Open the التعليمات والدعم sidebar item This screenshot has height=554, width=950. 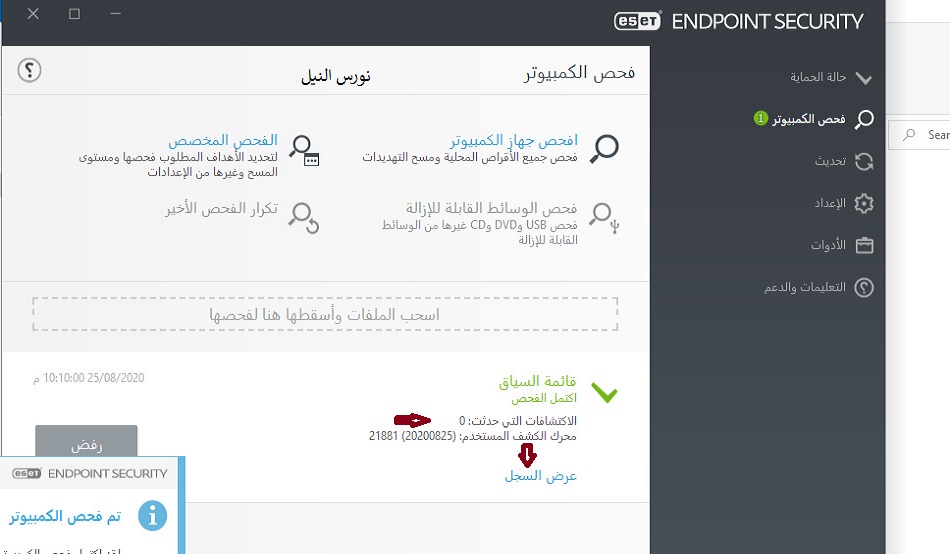click(805, 287)
